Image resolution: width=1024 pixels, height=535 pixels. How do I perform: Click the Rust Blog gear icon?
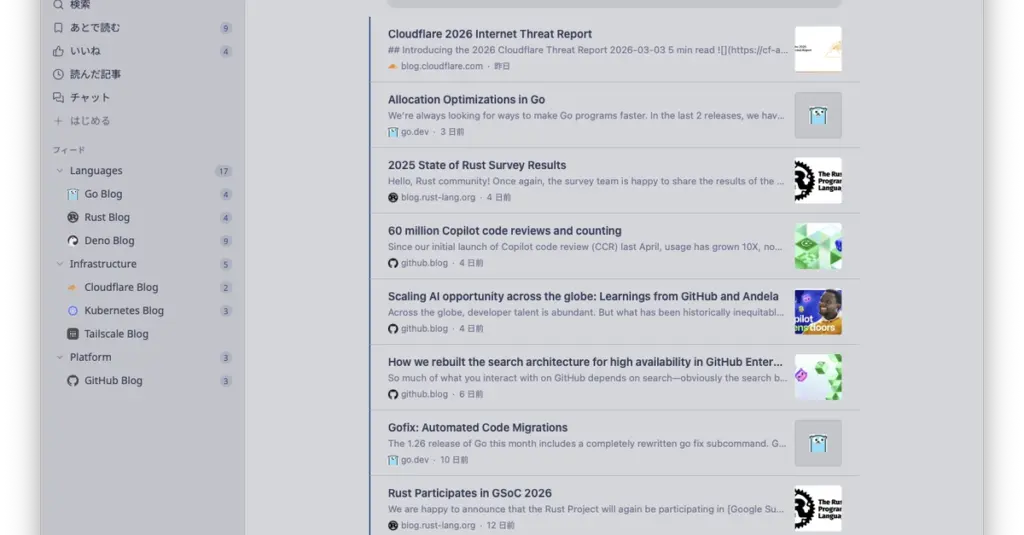73,217
